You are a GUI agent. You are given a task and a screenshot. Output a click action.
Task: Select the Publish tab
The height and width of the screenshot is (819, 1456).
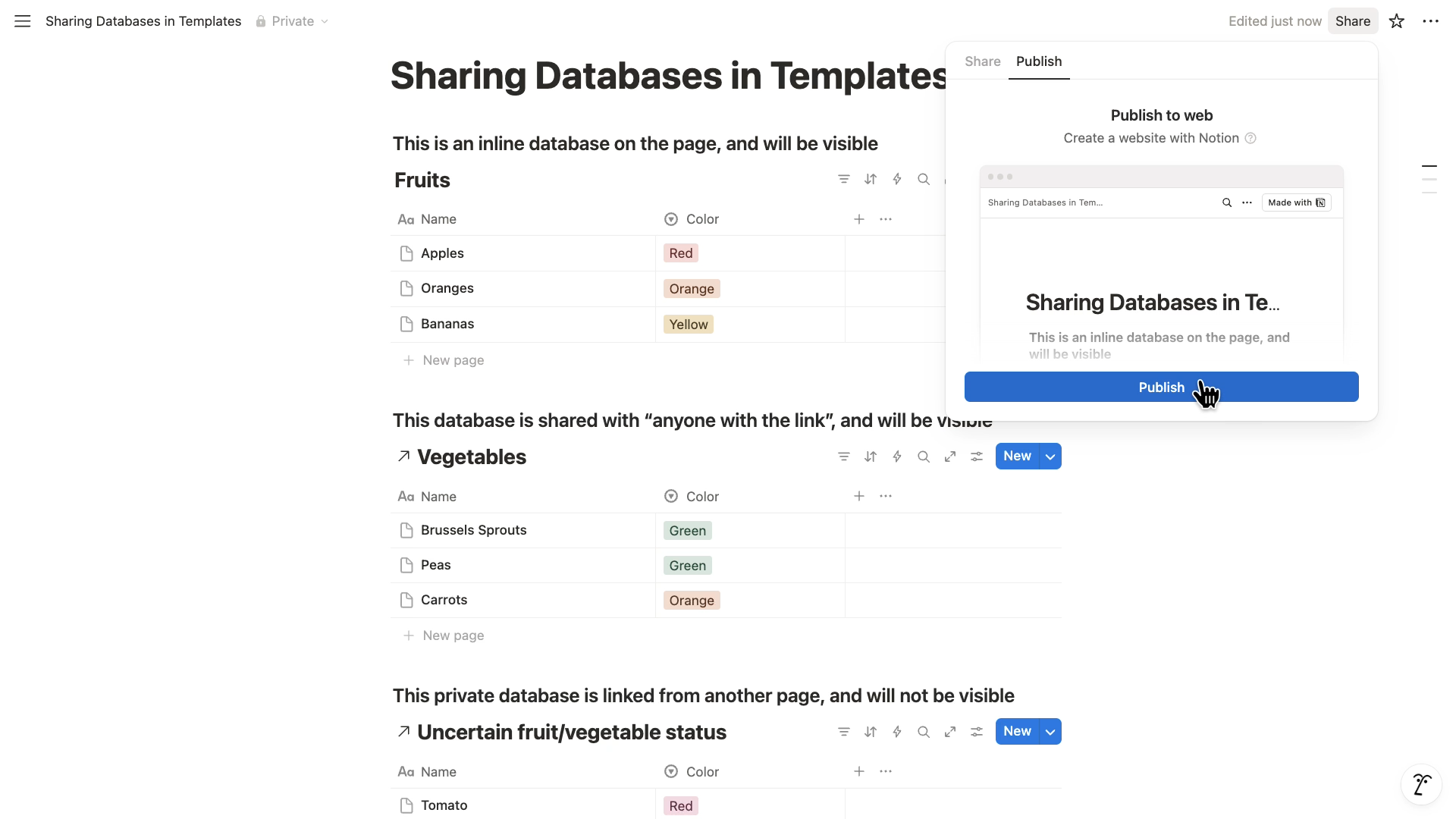[1039, 61]
